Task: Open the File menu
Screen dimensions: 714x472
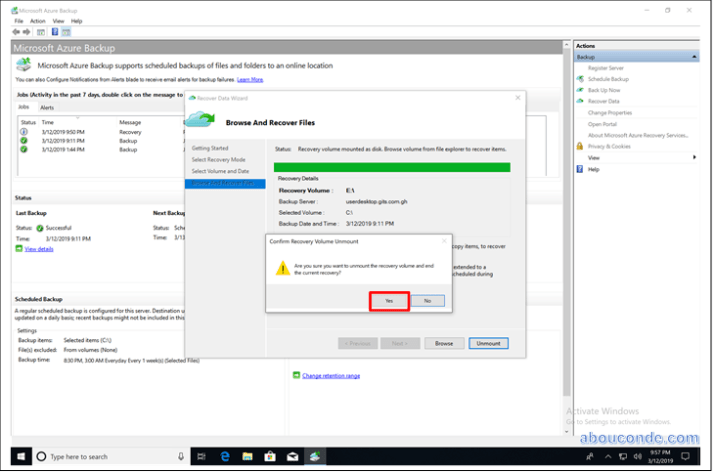Action: (x=20, y=20)
